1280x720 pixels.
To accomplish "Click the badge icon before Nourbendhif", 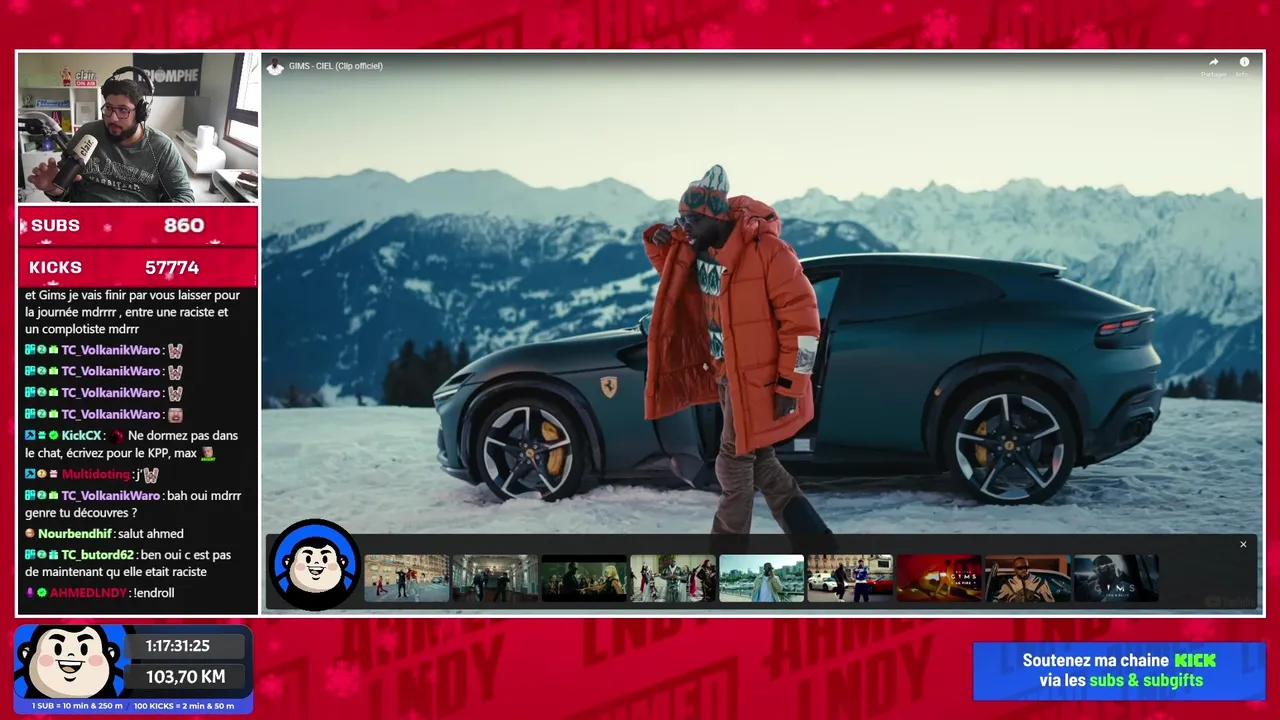I will tap(30, 534).
